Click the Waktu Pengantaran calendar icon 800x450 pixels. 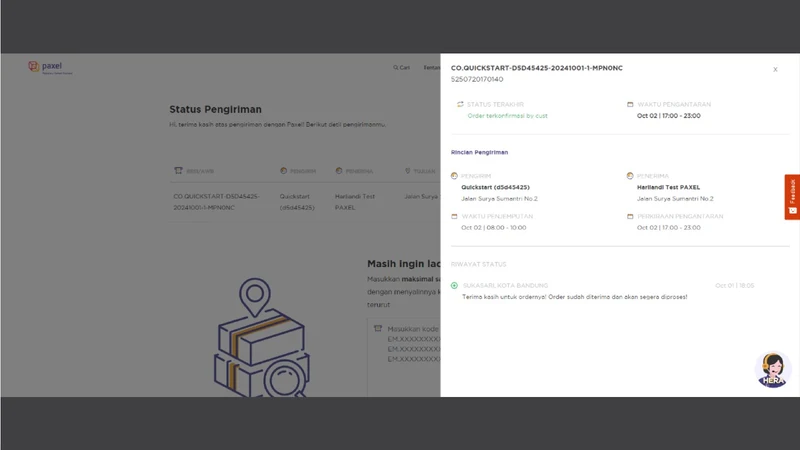(630, 104)
